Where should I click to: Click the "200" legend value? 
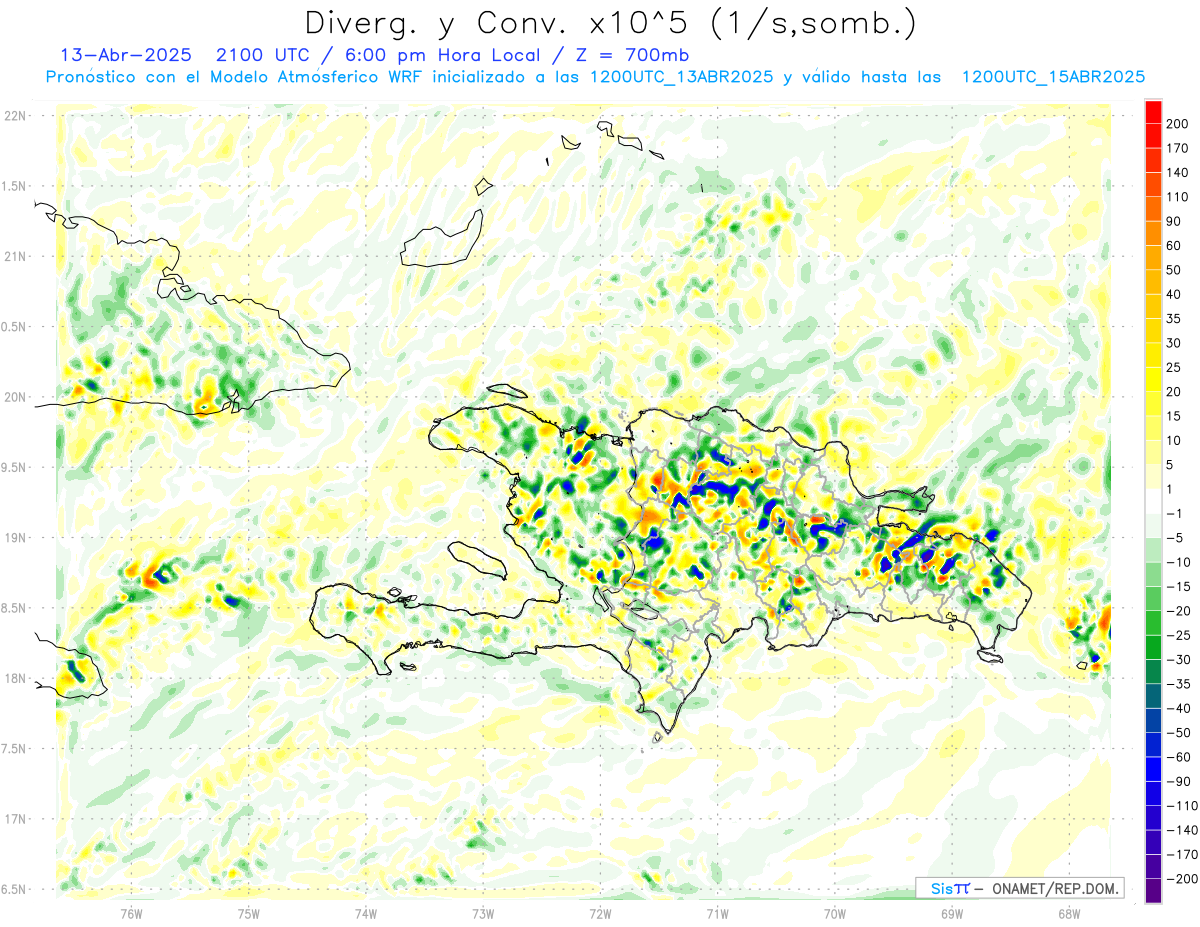coord(1177,124)
